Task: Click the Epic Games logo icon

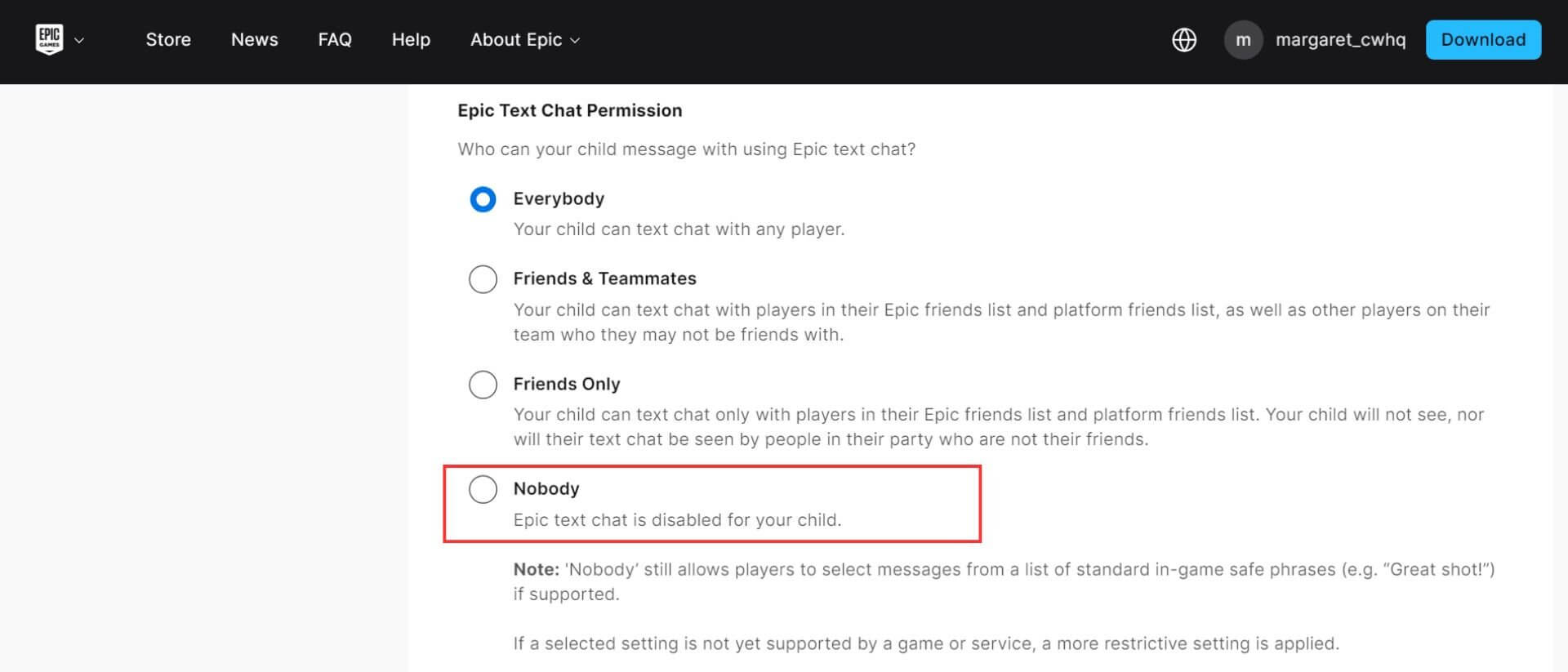Action: (49, 39)
